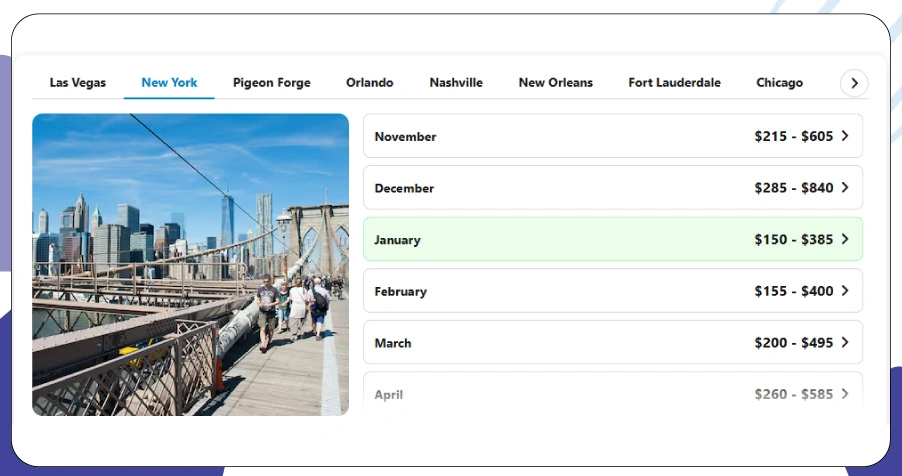Click the chevron on the March row
Viewport: 902px width, 476px height.
[845, 343]
